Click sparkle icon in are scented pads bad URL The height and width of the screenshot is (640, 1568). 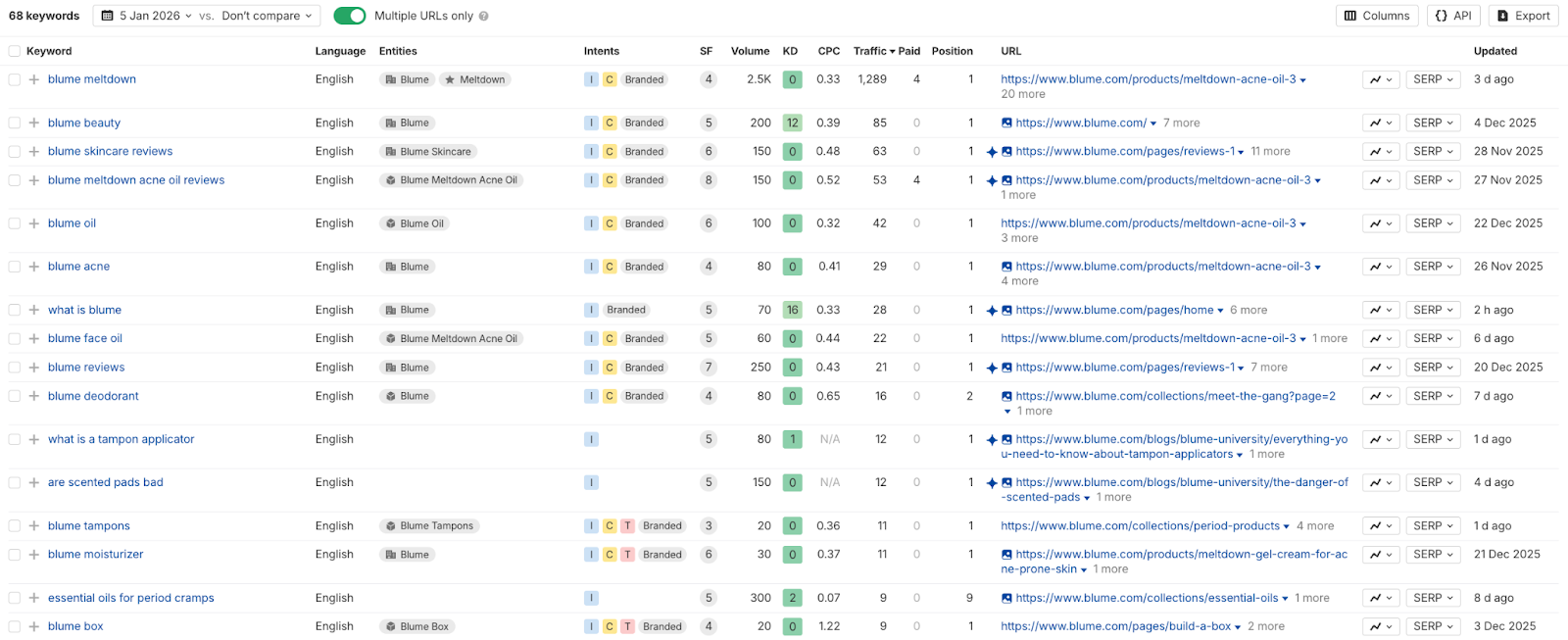tap(992, 483)
